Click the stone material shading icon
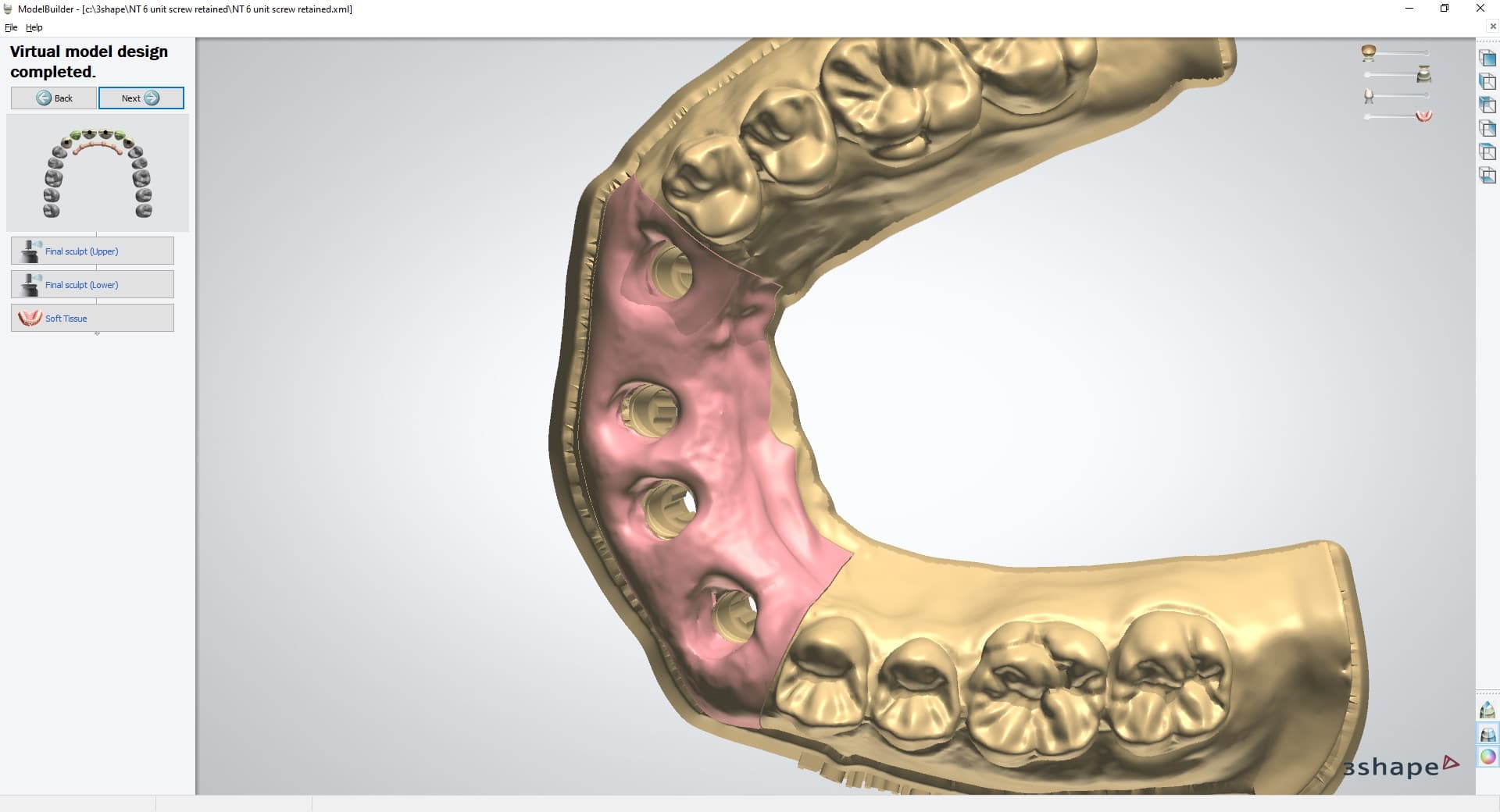 coord(1488,733)
